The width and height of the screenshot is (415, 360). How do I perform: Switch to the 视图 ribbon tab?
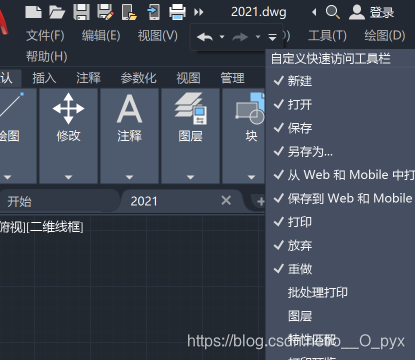[x=188, y=78]
